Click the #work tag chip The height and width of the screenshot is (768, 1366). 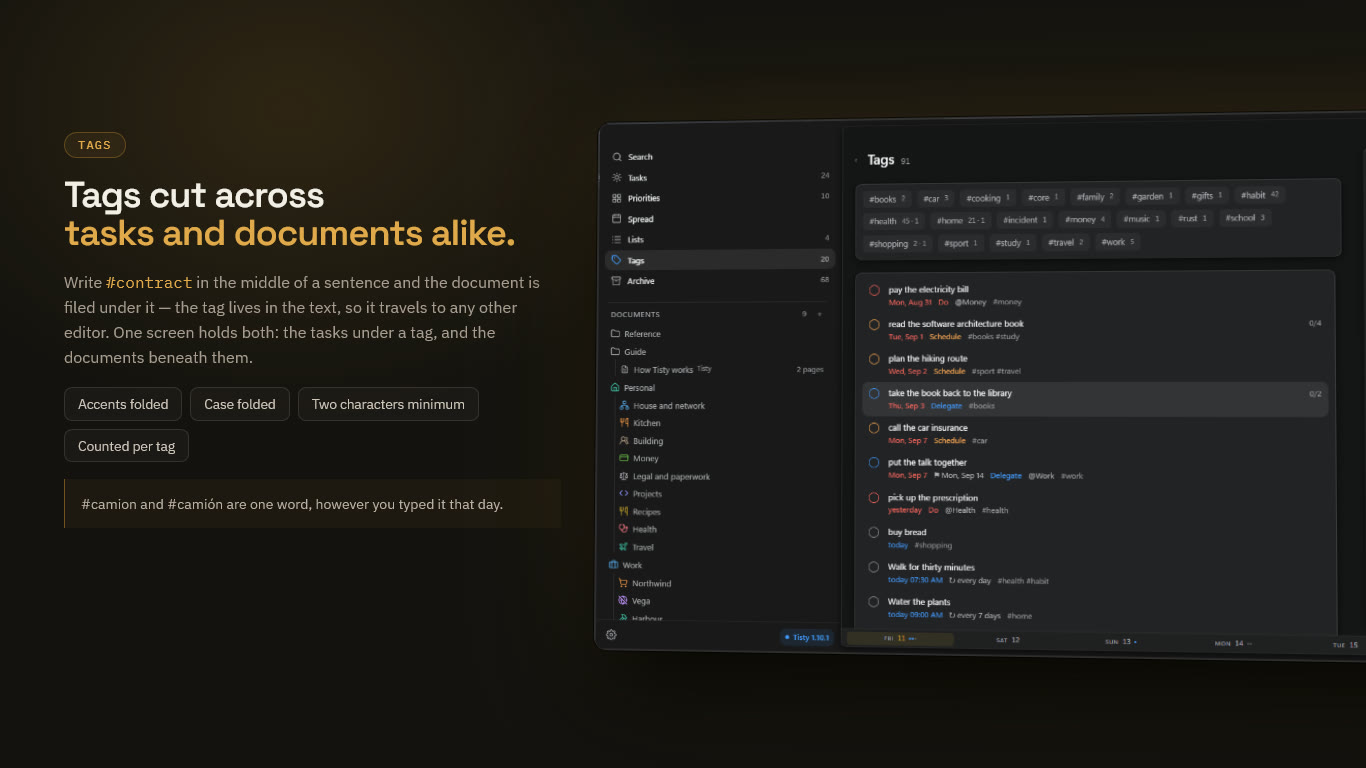coord(1118,241)
